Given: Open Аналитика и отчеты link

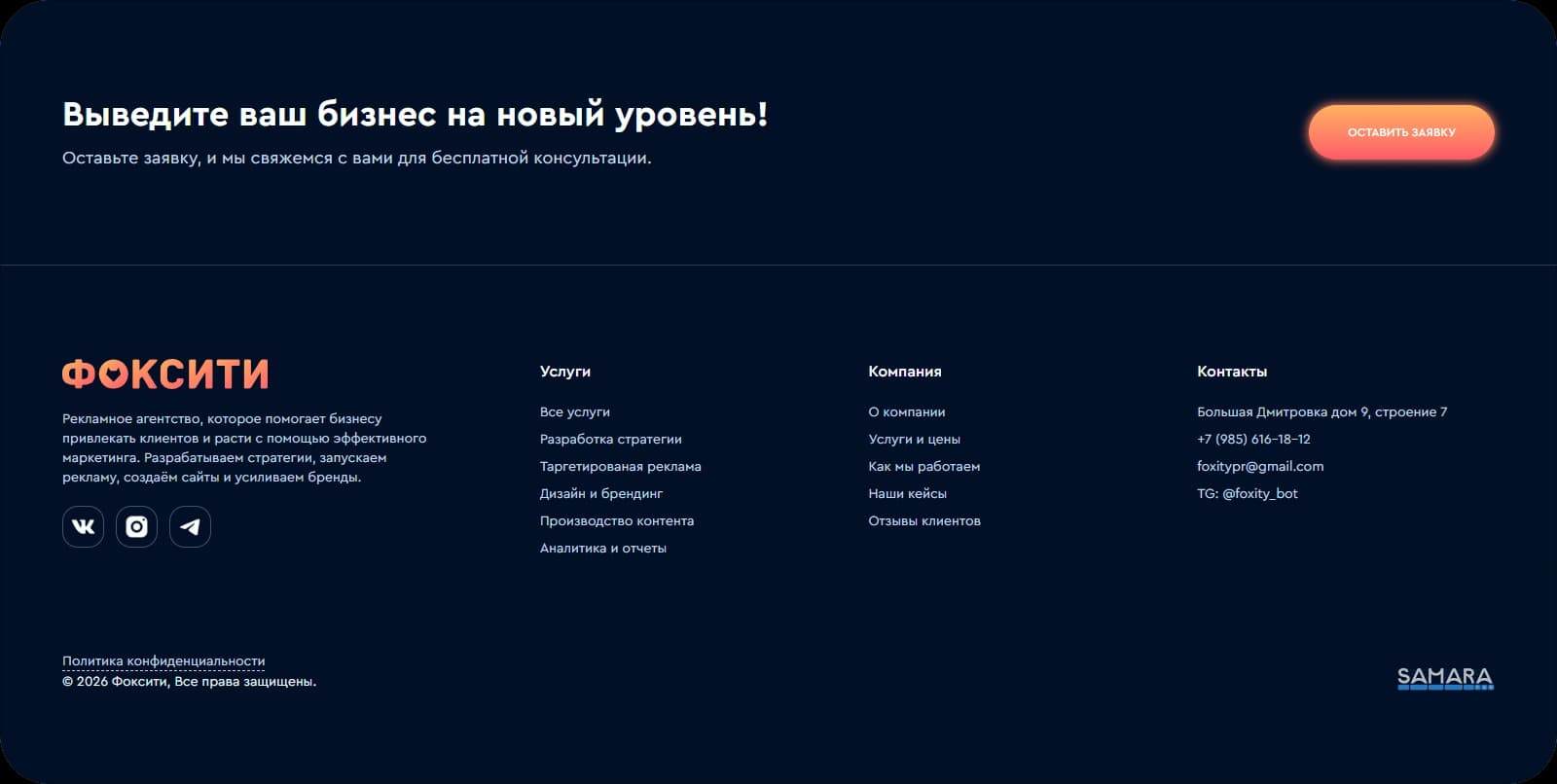Looking at the screenshot, I should (x=603, y=549).
